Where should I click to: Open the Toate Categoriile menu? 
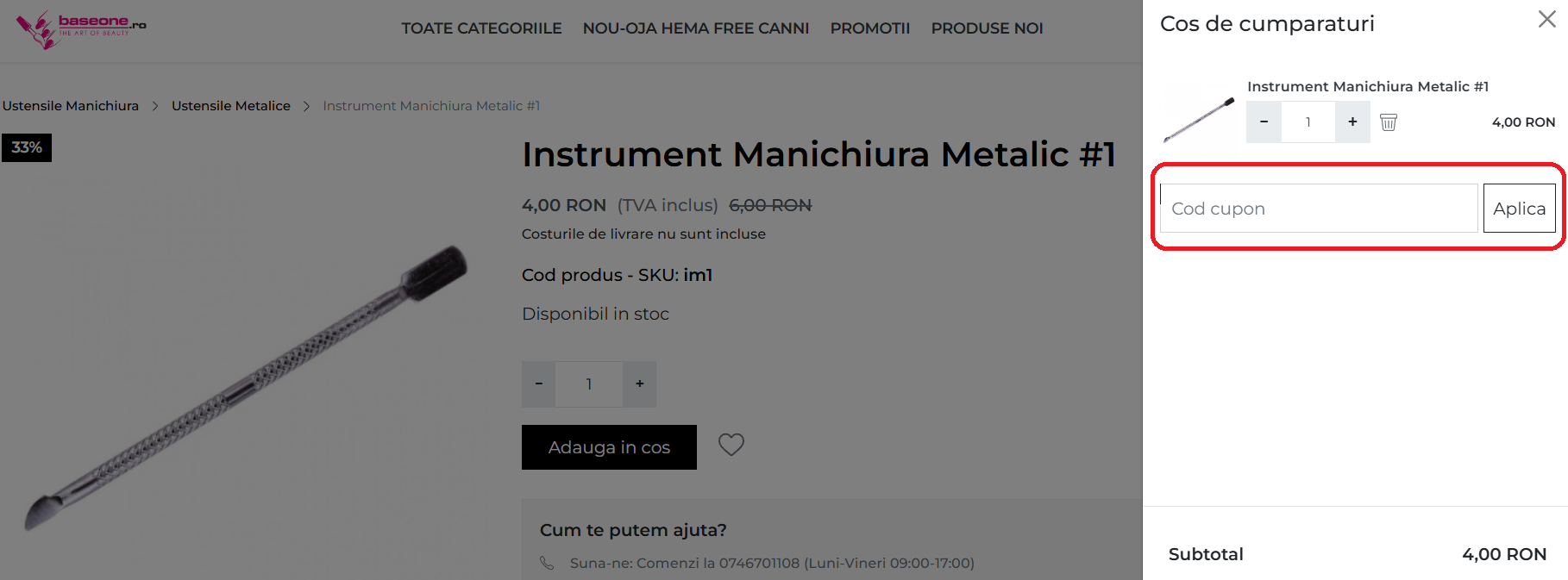click(481, 28)
